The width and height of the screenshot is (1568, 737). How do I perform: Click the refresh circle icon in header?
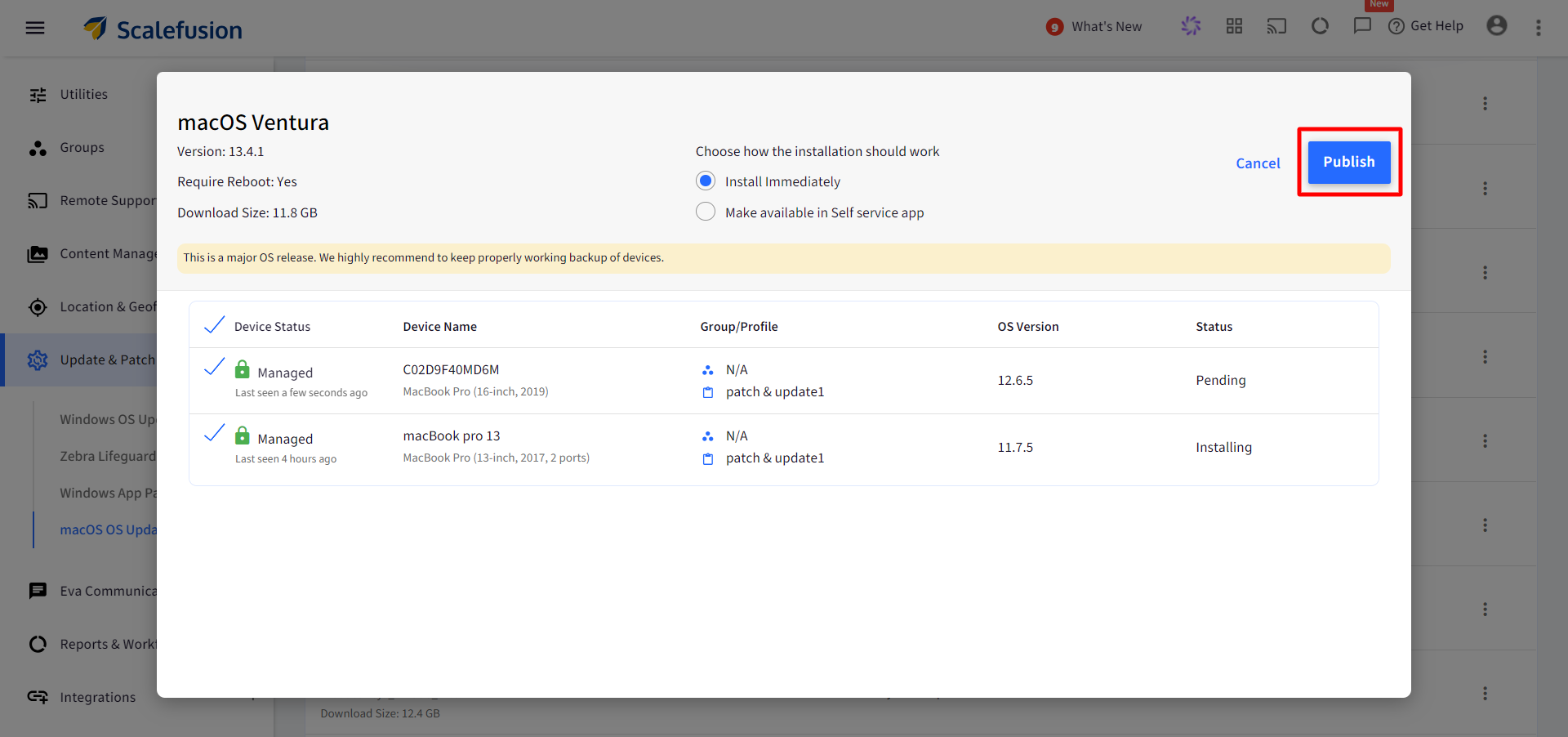(1320, 26)
